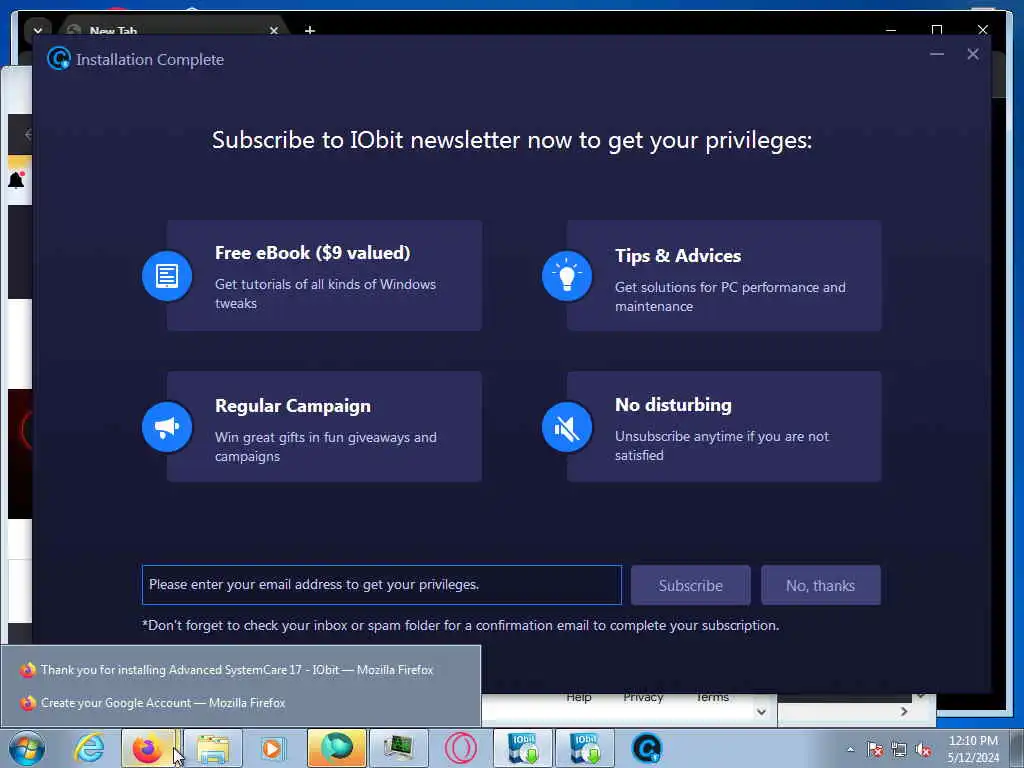
Task: Click the Privacy link in background page
Action: [x=643, y=697]
